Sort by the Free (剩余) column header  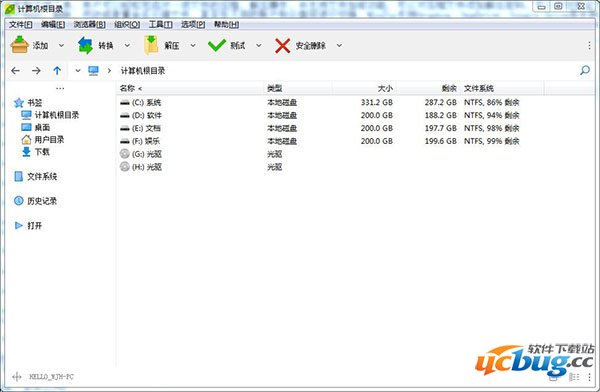point(428,88)
